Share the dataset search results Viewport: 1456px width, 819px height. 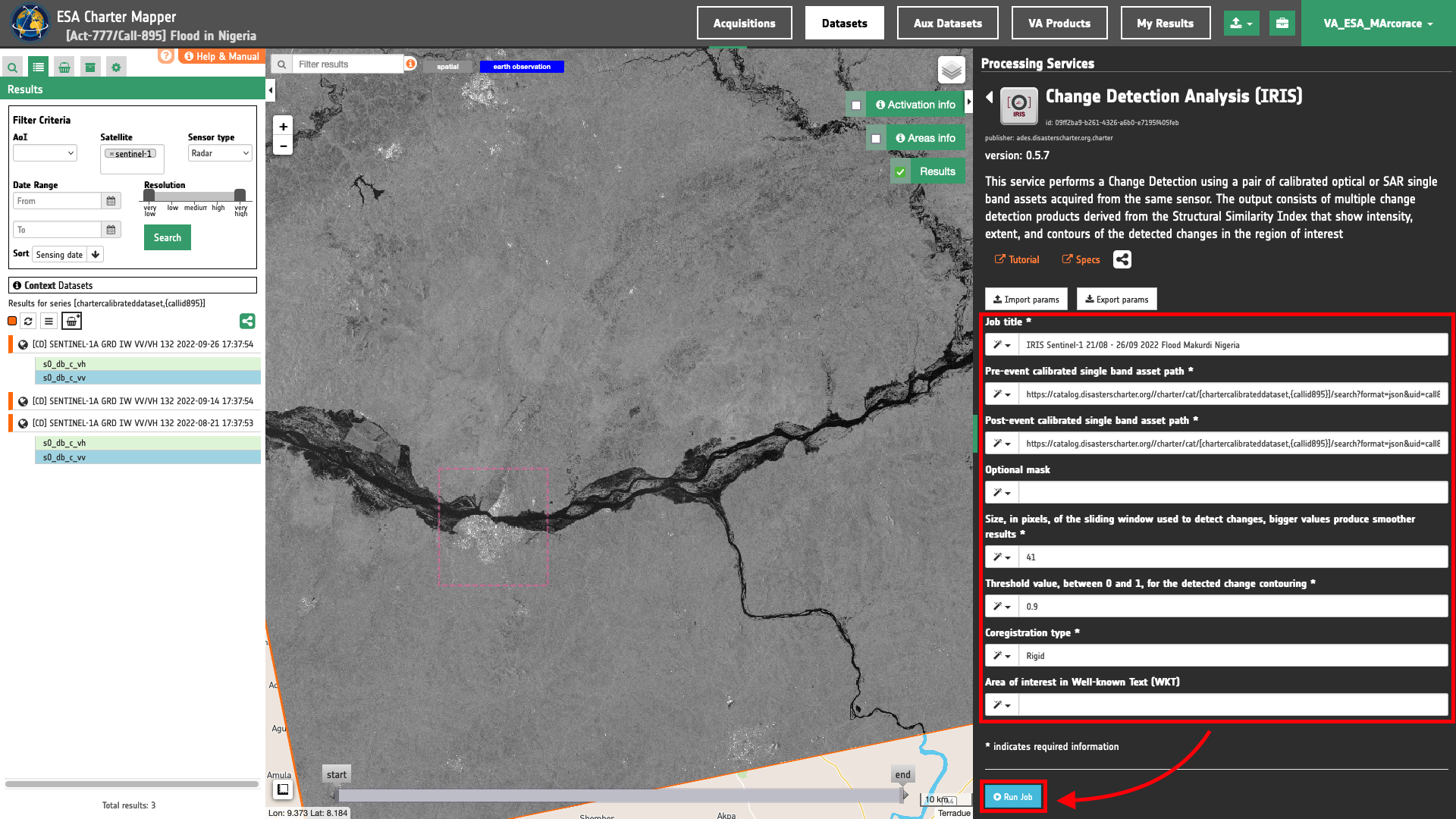(x=247, y=322)
